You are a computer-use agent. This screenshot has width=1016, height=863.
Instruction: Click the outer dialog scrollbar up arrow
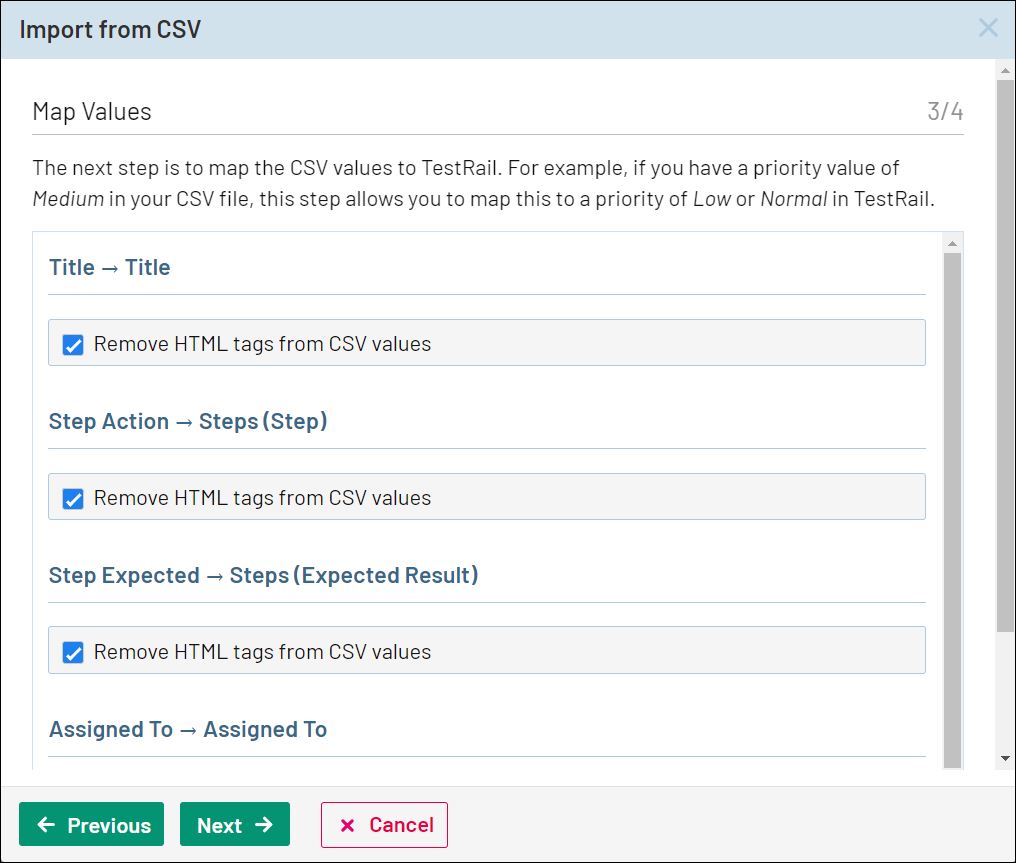pos(1006,71)
